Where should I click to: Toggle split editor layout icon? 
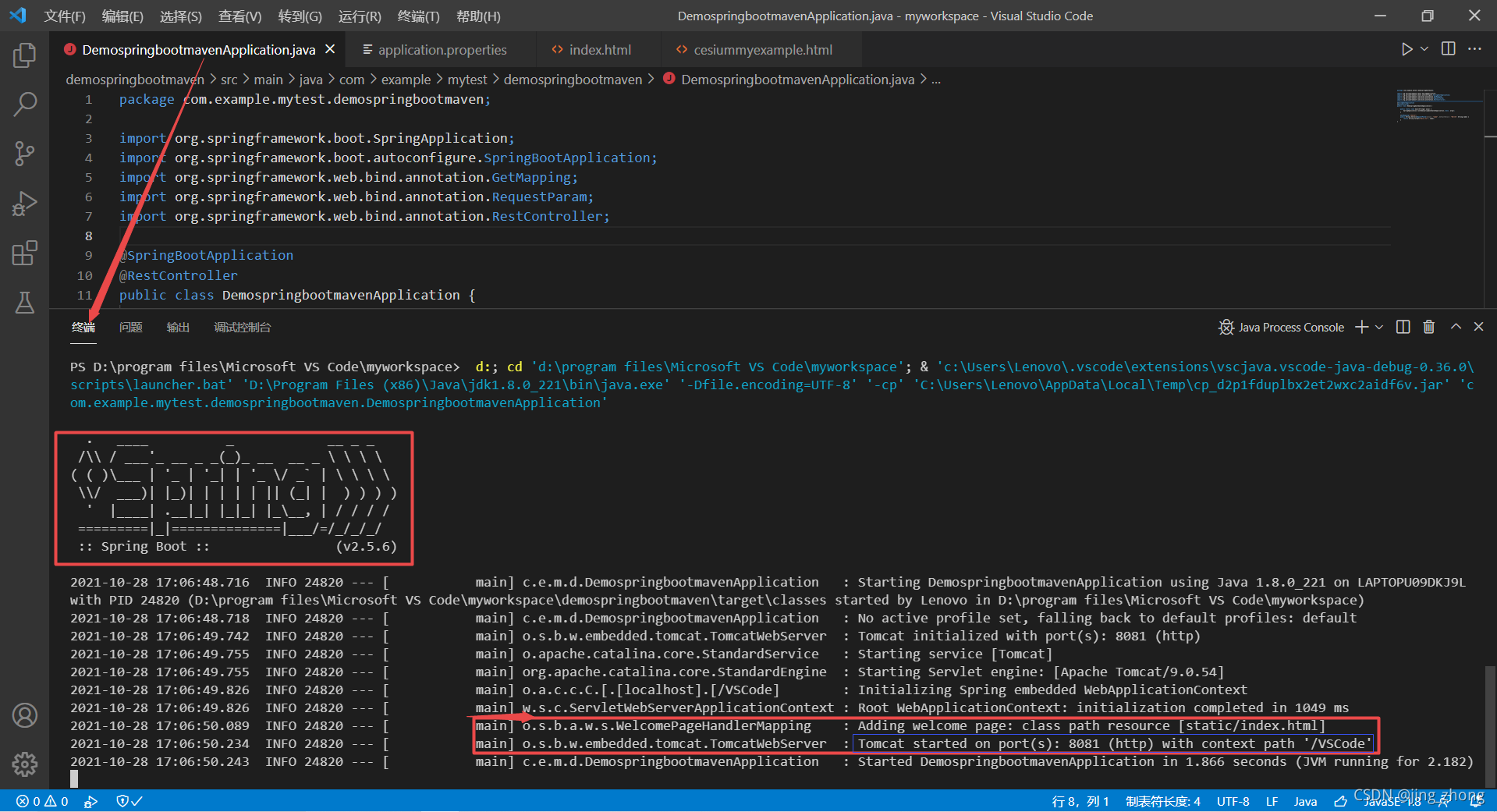(x=1449, y=48)
